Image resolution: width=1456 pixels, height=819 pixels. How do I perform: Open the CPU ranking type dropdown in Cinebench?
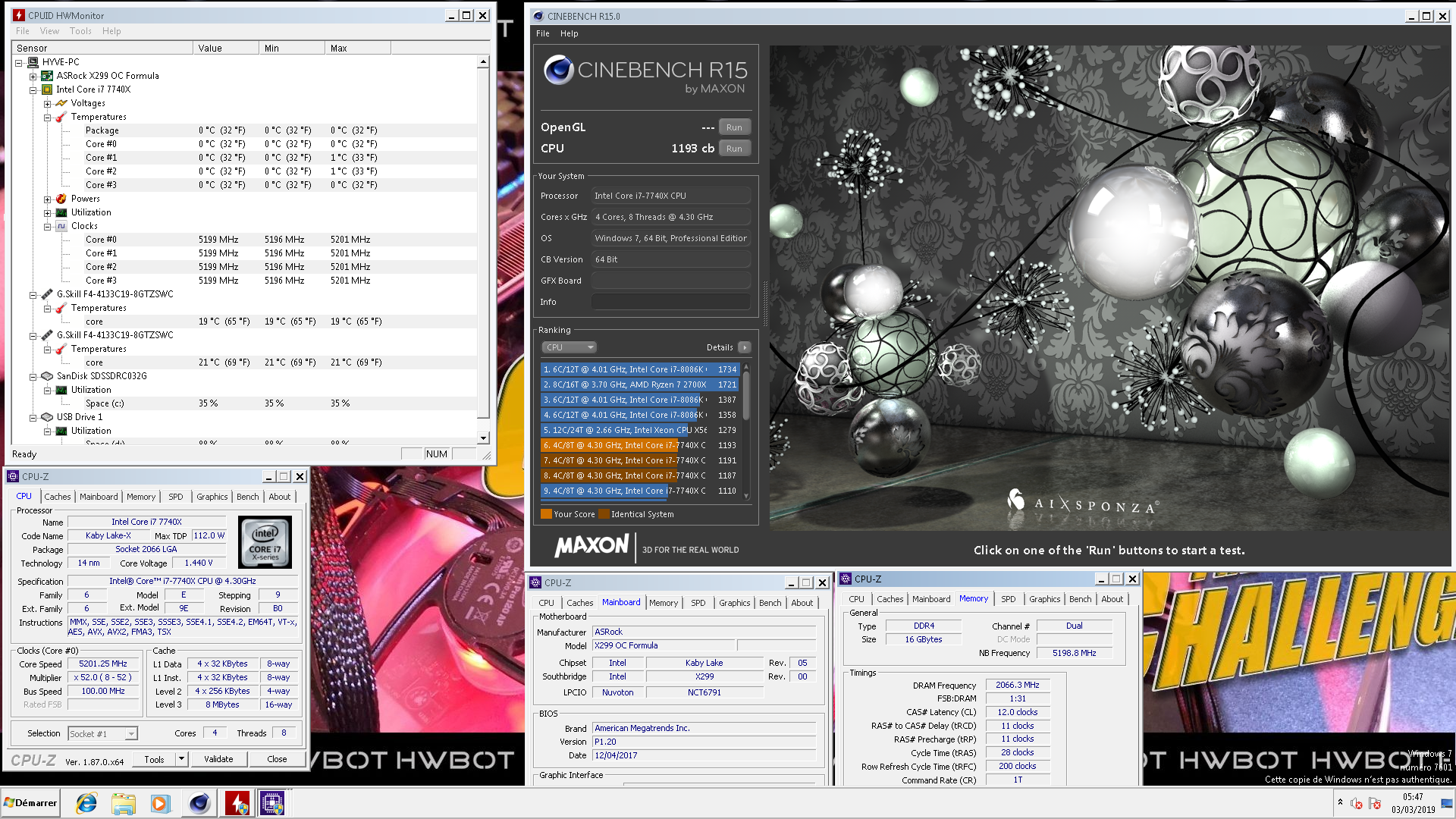pyautogui.click(x=570, y=347)
